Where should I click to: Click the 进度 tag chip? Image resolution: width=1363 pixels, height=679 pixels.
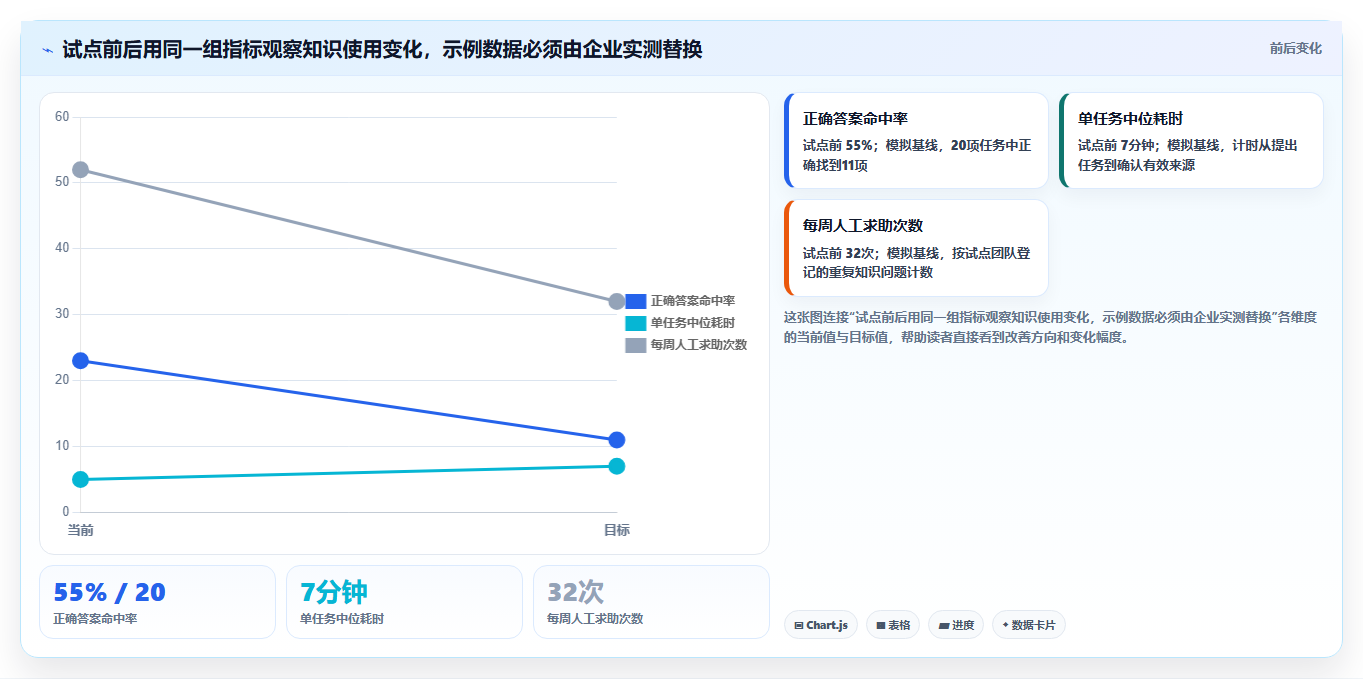(956, 625)
